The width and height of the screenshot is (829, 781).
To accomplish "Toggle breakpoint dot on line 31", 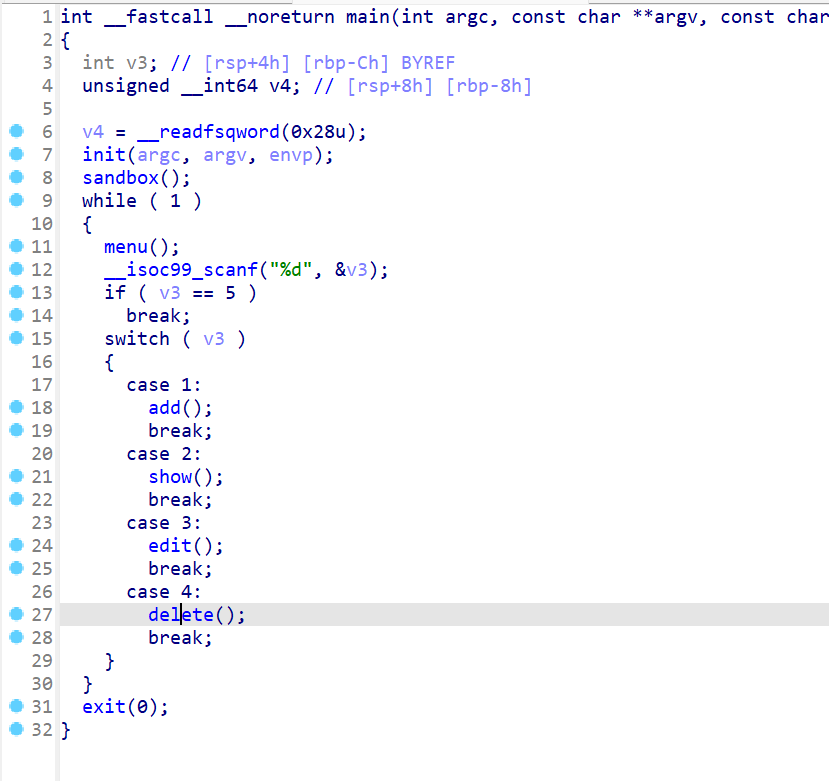I will pyautogui.click(x=17, y=706).
